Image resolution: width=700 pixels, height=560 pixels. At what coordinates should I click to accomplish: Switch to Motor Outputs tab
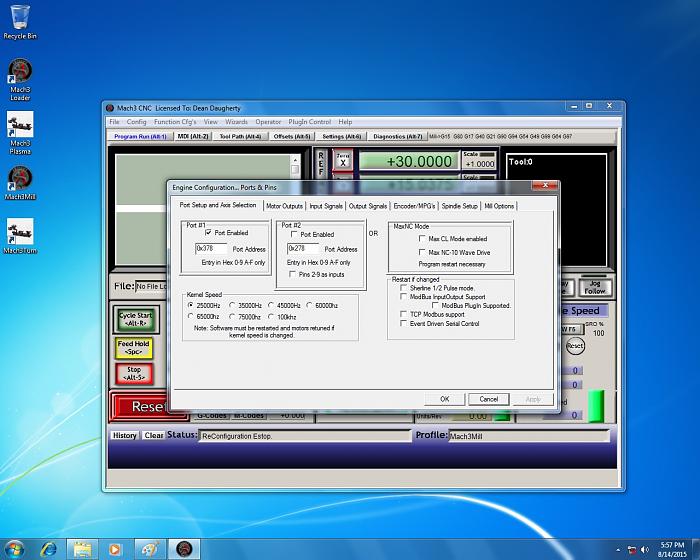tap(284, 206)
